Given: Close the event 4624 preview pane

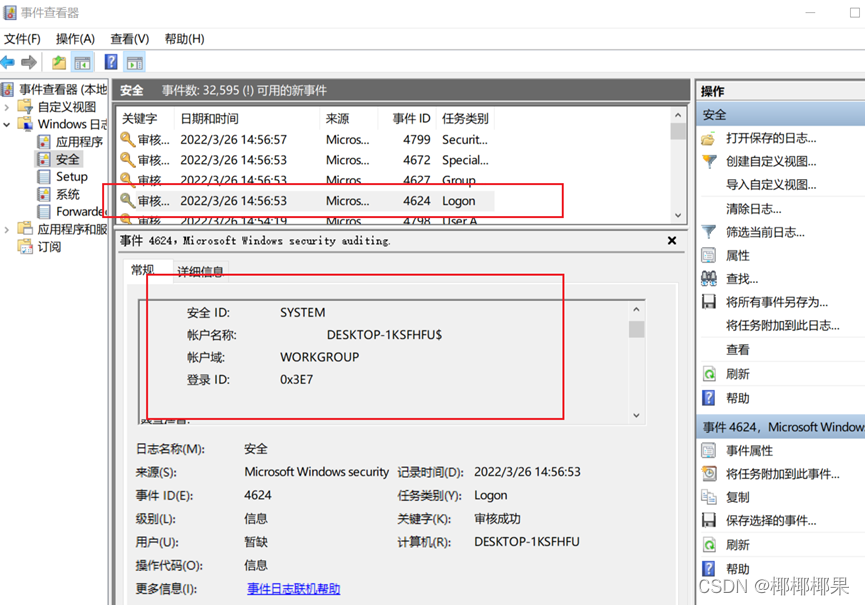Looking at the screenshot, I should (x=671, y=240).
